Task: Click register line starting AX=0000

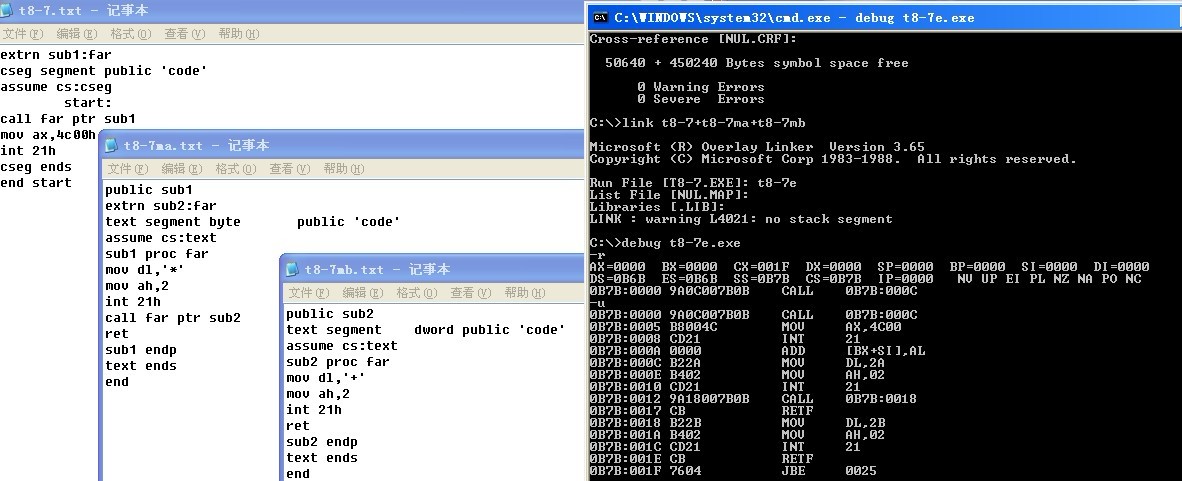Action: pyautogui.click(x=869, y=266)
